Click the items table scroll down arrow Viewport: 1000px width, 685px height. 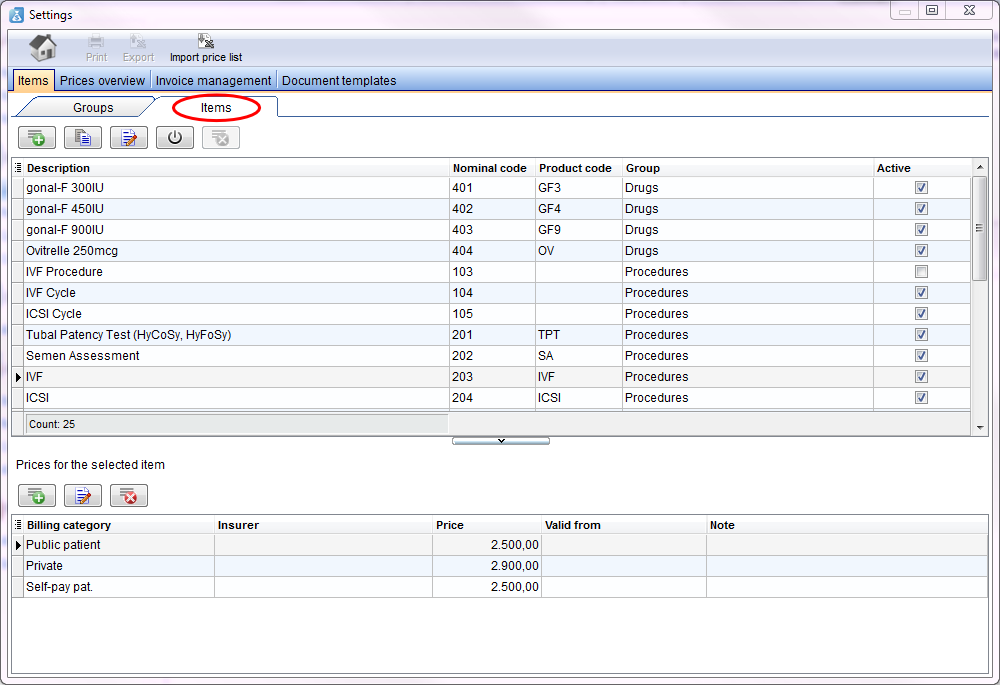coord(980,428)
